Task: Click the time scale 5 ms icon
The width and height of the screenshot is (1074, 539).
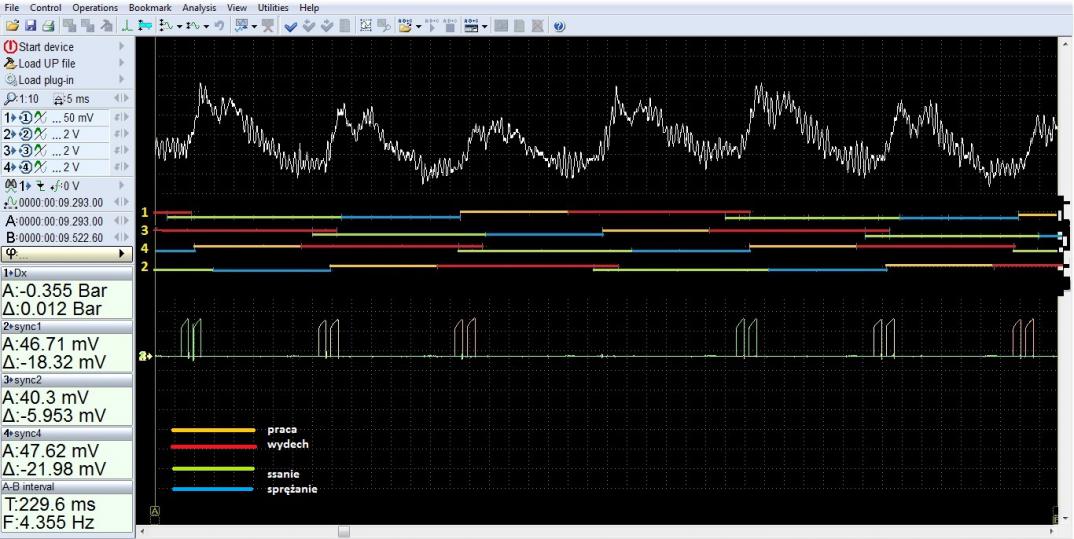Action: pyautogui.click(x=56, y=99)
